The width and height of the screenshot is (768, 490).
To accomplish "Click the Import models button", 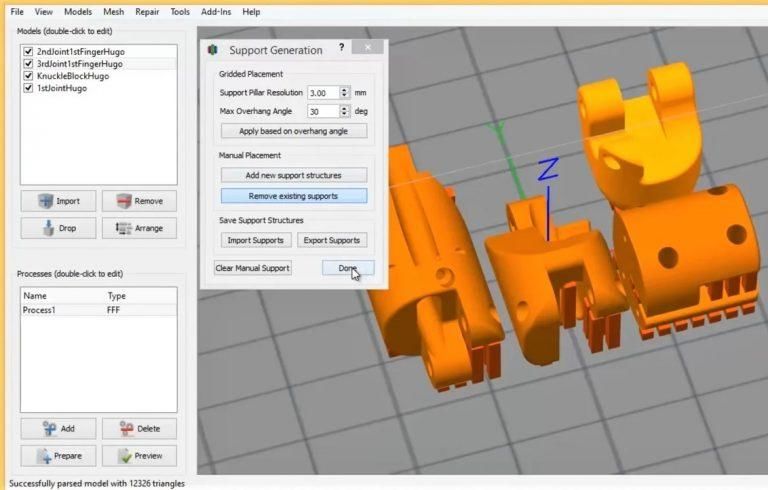I will pyautogui.click(x=58, y=201).
